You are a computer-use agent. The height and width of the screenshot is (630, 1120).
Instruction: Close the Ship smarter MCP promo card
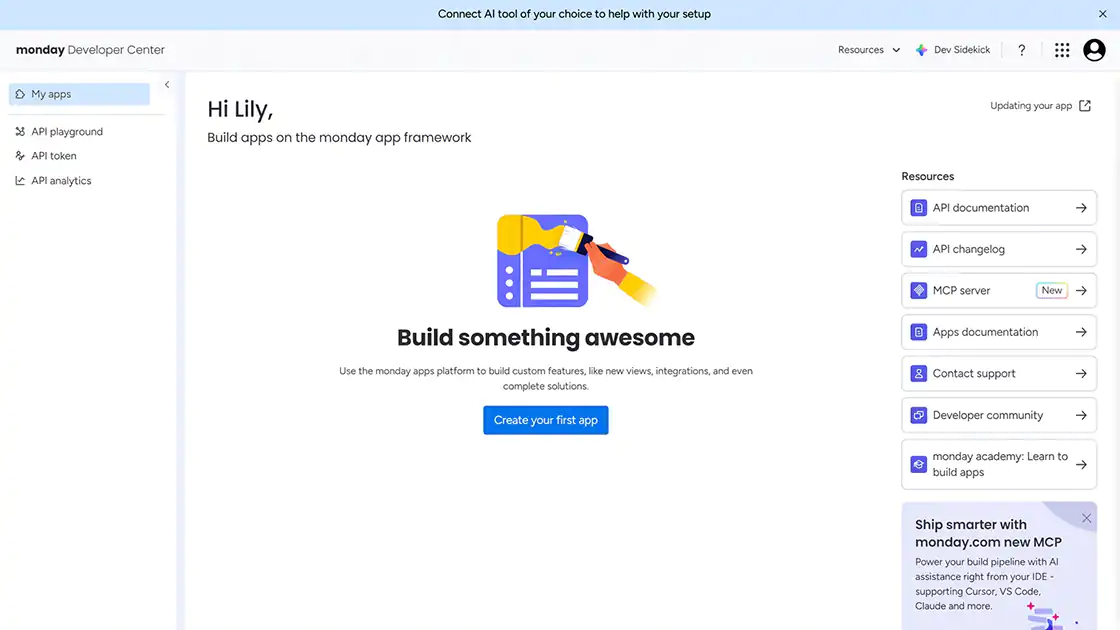[1086, 519]
